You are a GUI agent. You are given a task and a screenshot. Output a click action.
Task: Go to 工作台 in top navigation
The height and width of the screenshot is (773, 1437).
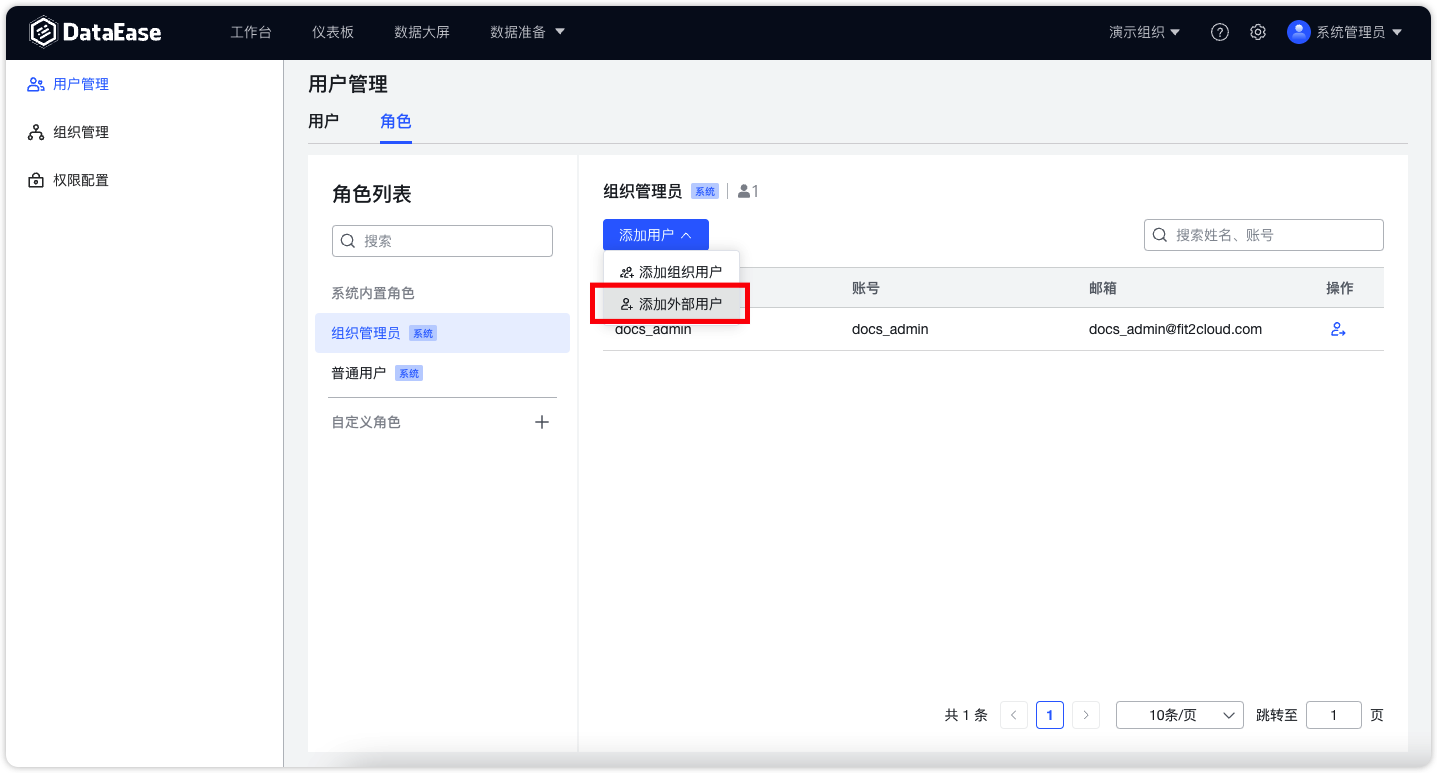point(251,32)
